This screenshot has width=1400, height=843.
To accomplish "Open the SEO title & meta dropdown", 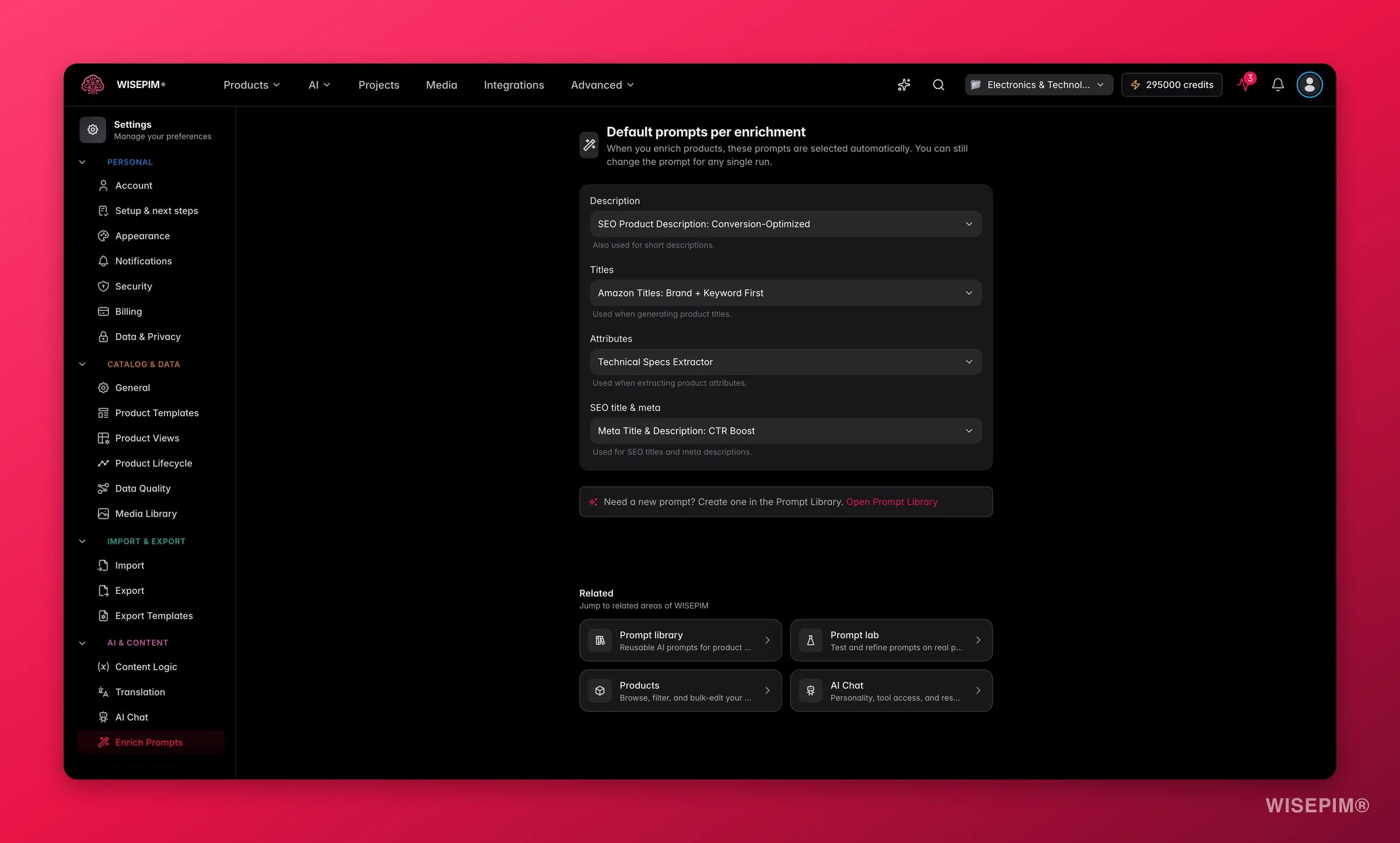I will coord(786,431).
